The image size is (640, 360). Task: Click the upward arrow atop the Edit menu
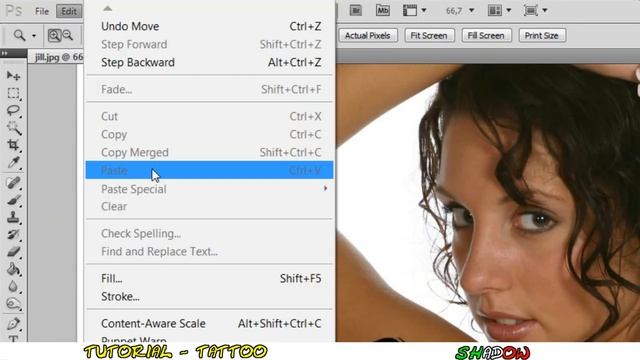click(107, 8)
